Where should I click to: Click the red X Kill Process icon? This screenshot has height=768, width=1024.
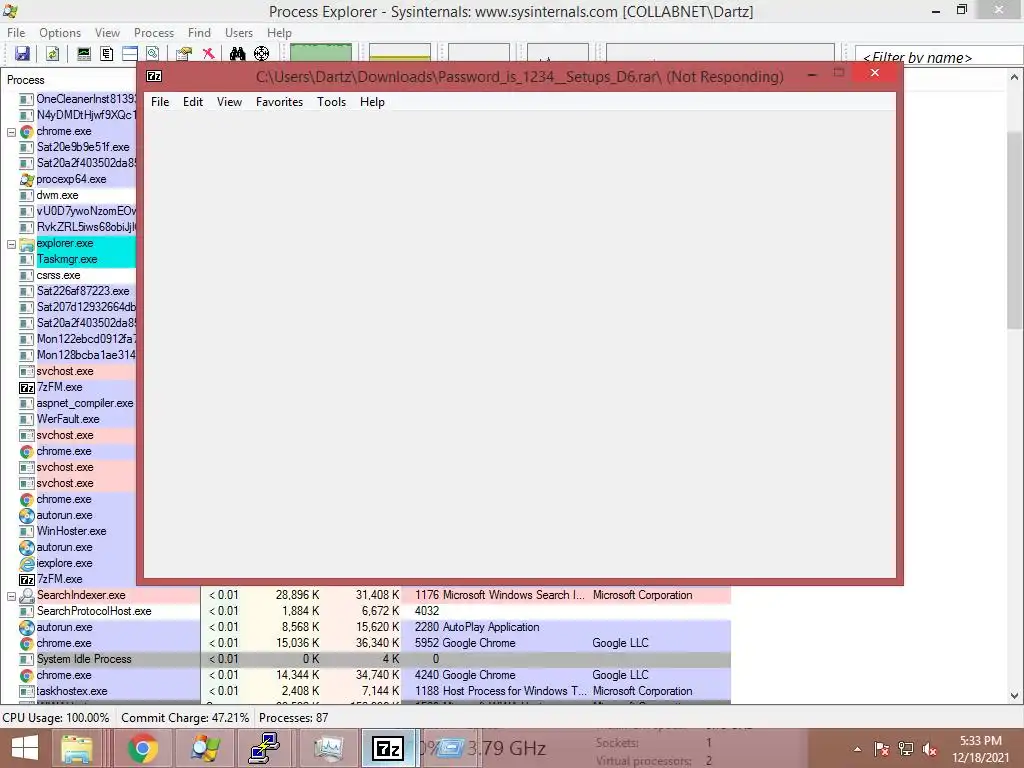(208, 54)
